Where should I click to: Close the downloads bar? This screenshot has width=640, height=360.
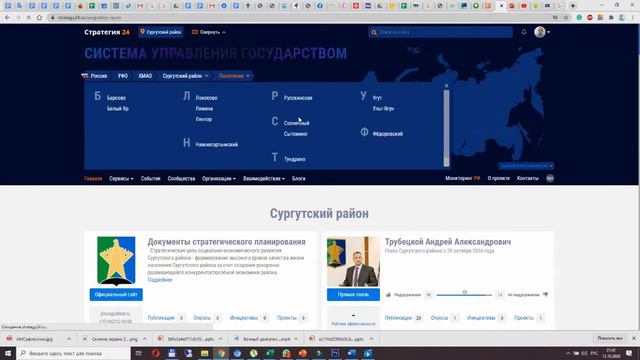pos(633,338)
